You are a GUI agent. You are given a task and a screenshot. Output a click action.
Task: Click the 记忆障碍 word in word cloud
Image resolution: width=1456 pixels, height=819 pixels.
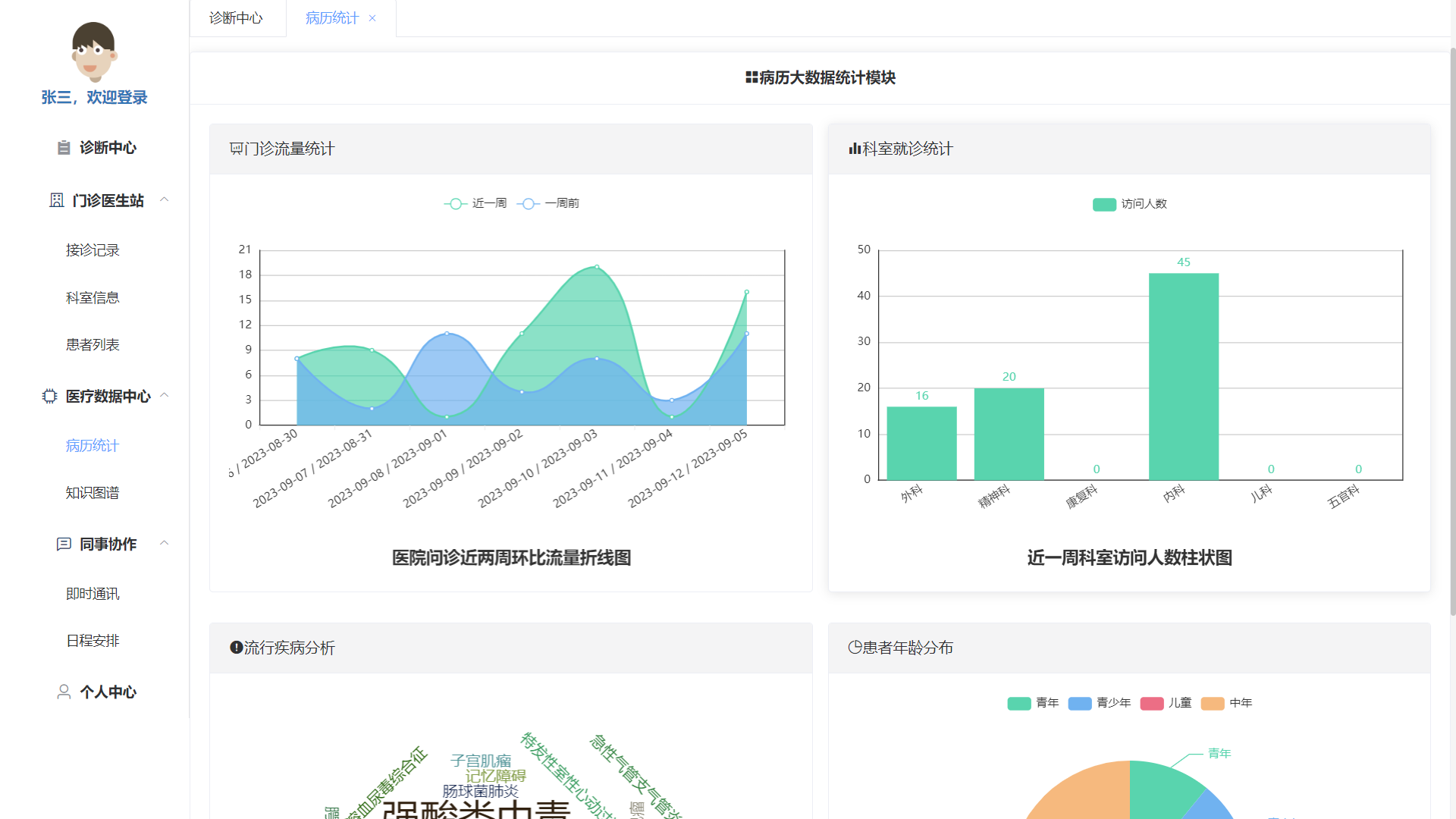[495, 776]
